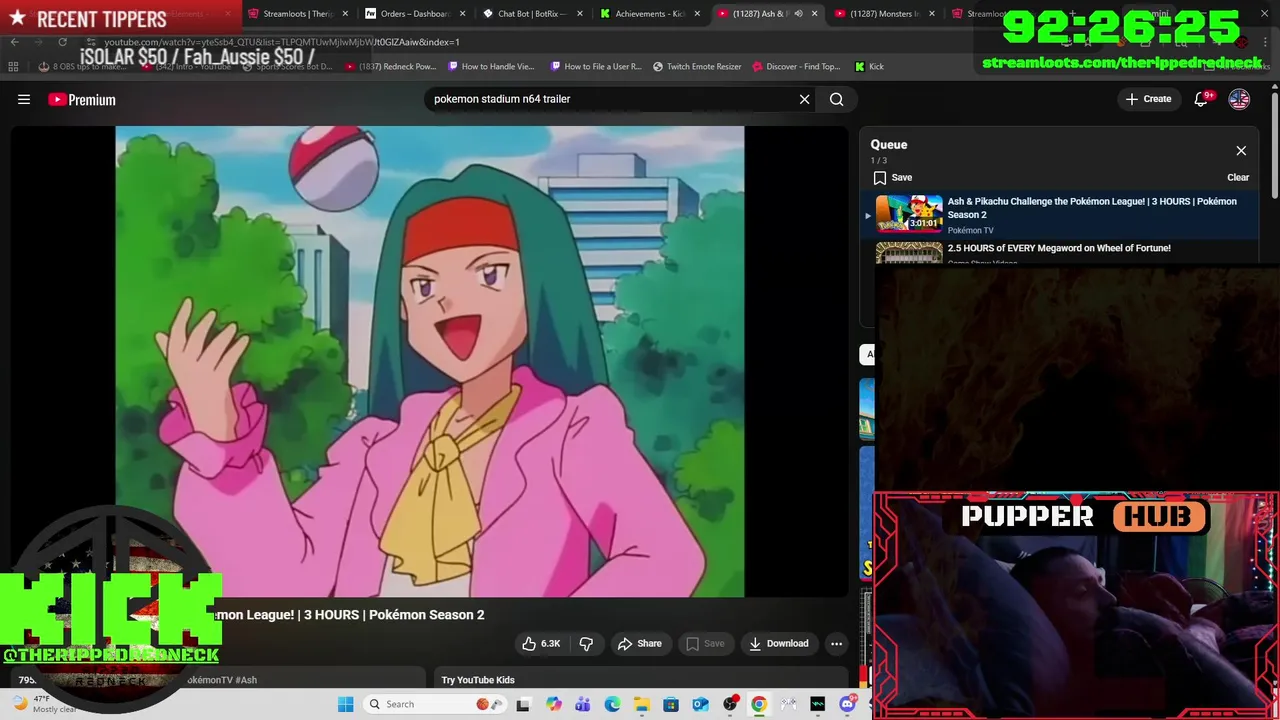
Task: Open the Twitch Emote Resizer bookmark
Action: (697, 66)
